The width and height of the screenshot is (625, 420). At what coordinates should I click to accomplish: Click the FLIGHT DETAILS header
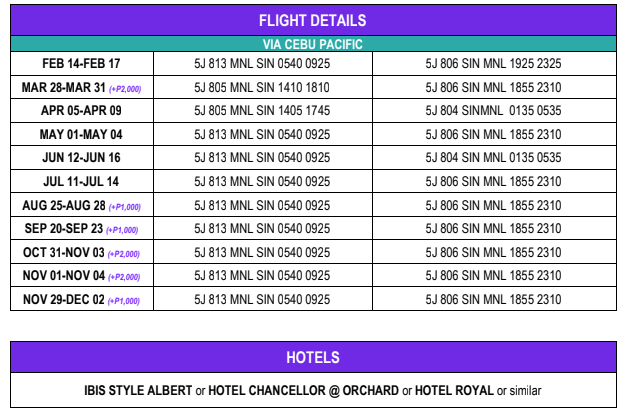pos(312,20)
